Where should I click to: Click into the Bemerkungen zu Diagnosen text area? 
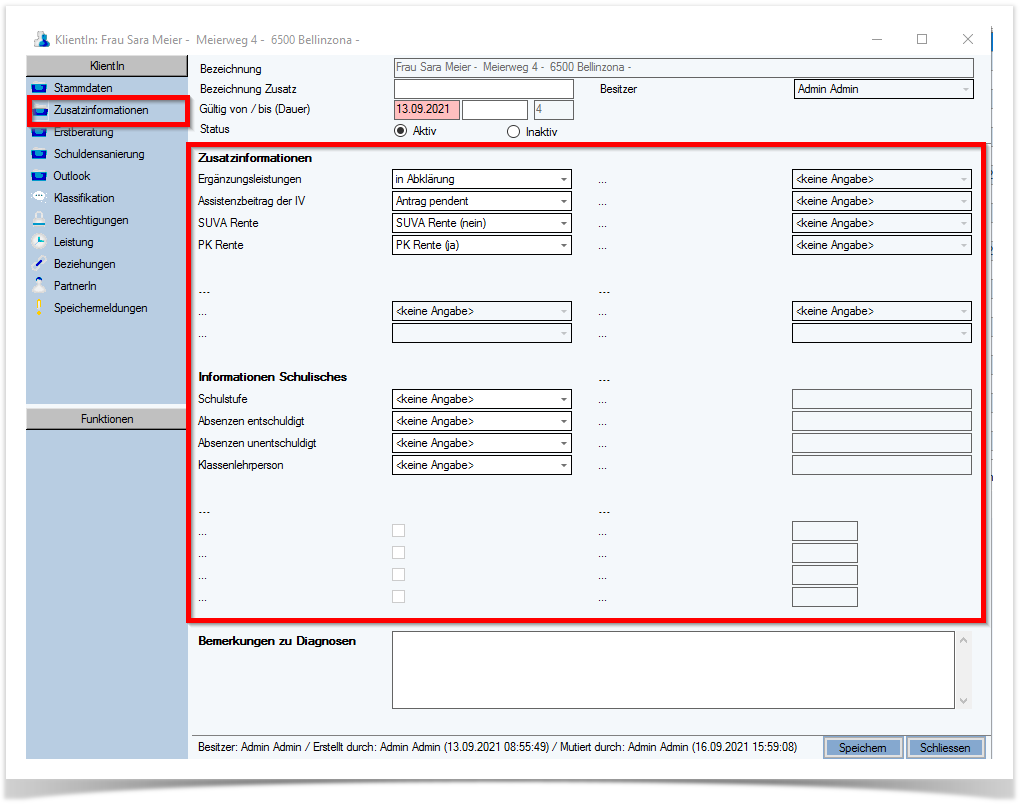tap(673, 670)
